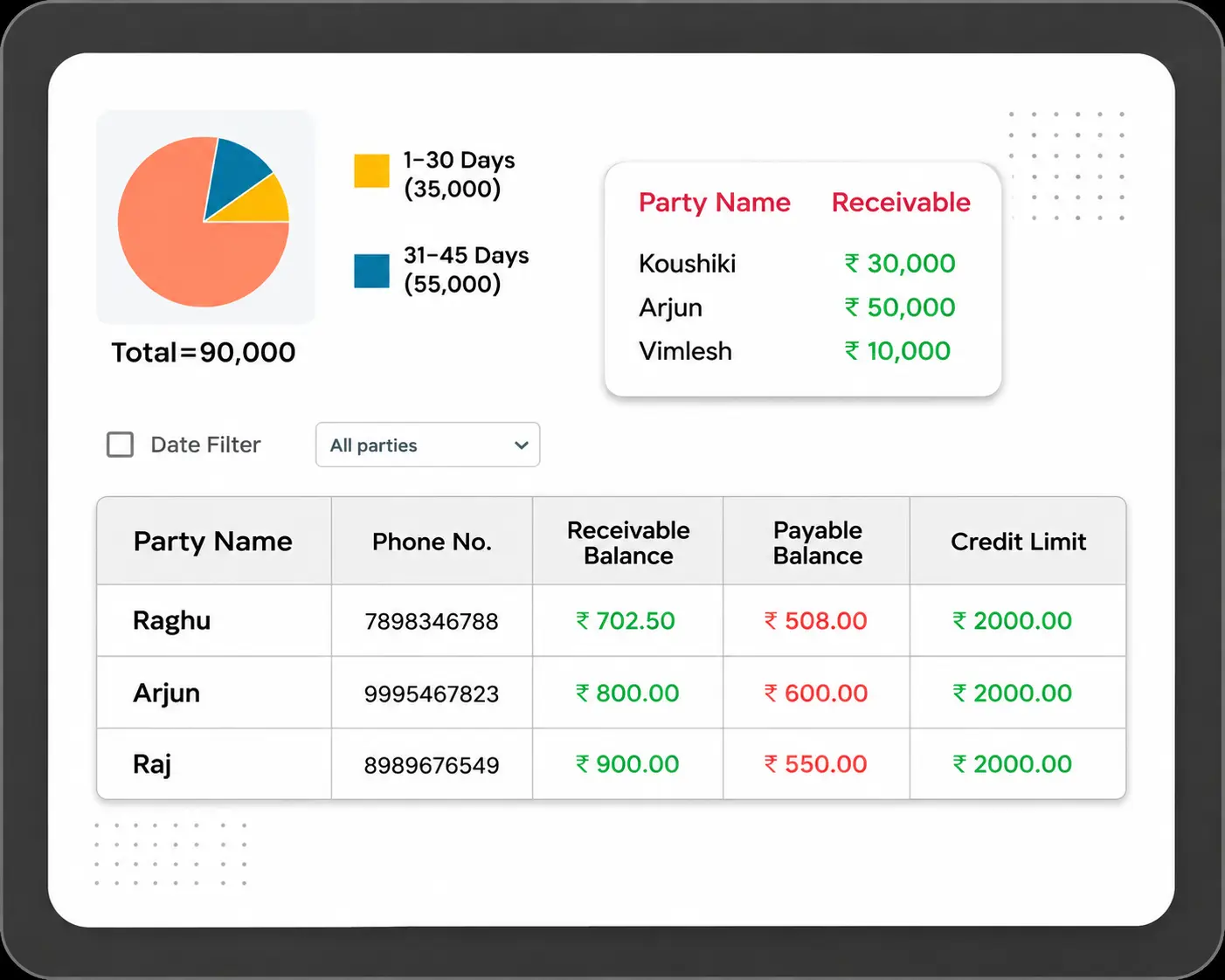1225x980 pixels.
Task: Select Arjun in the receivable card
Action: [670, 307]
